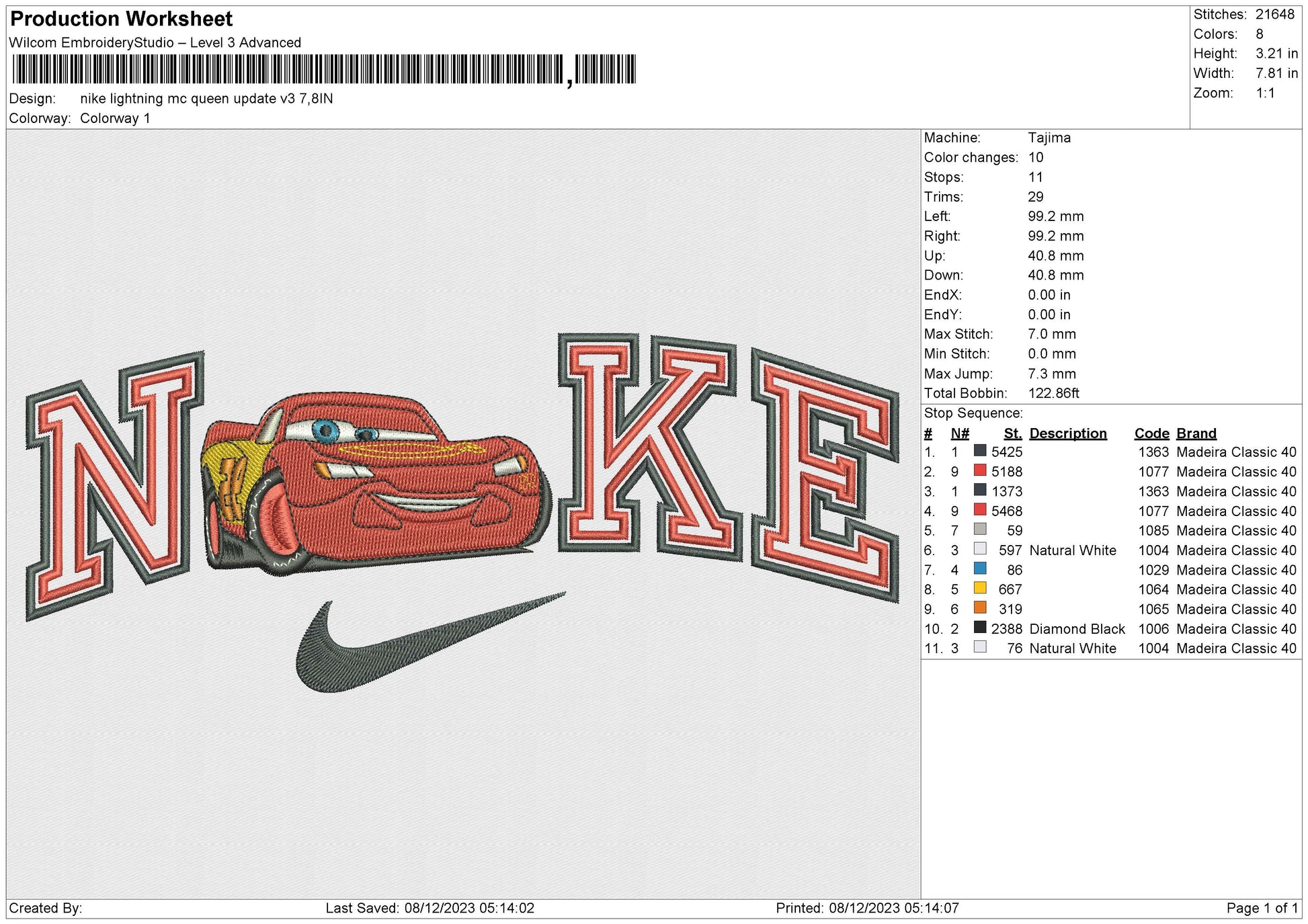The image size is (1308, 924).
Task: Click the Stitches value 21648
Action: [x=1274, y=14]
